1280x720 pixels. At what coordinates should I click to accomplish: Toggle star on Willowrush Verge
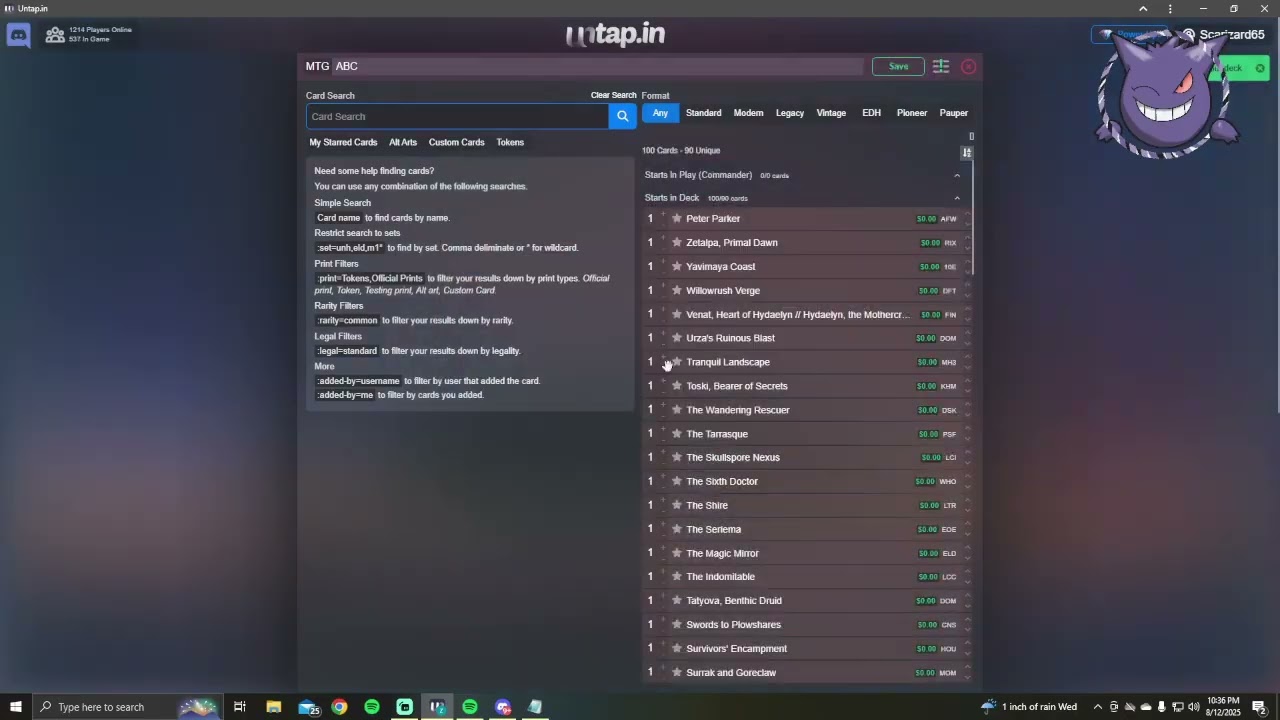pos(677,290)
